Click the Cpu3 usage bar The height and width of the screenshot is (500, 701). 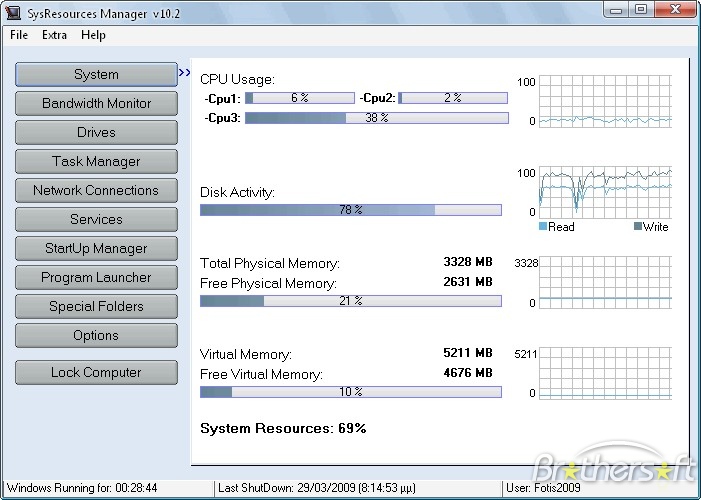click(x=376, y=118)
